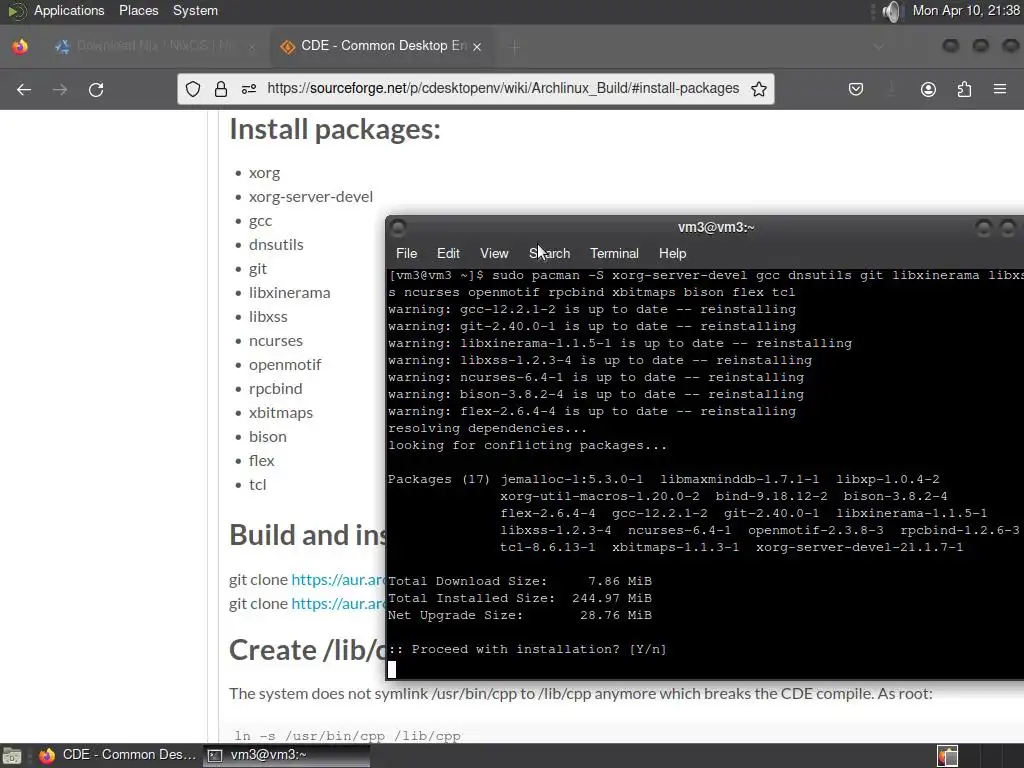This screenshot has width=1024, height=768.
Task: Open site permissions icon in address bar
Action: [x=249, y=89]
